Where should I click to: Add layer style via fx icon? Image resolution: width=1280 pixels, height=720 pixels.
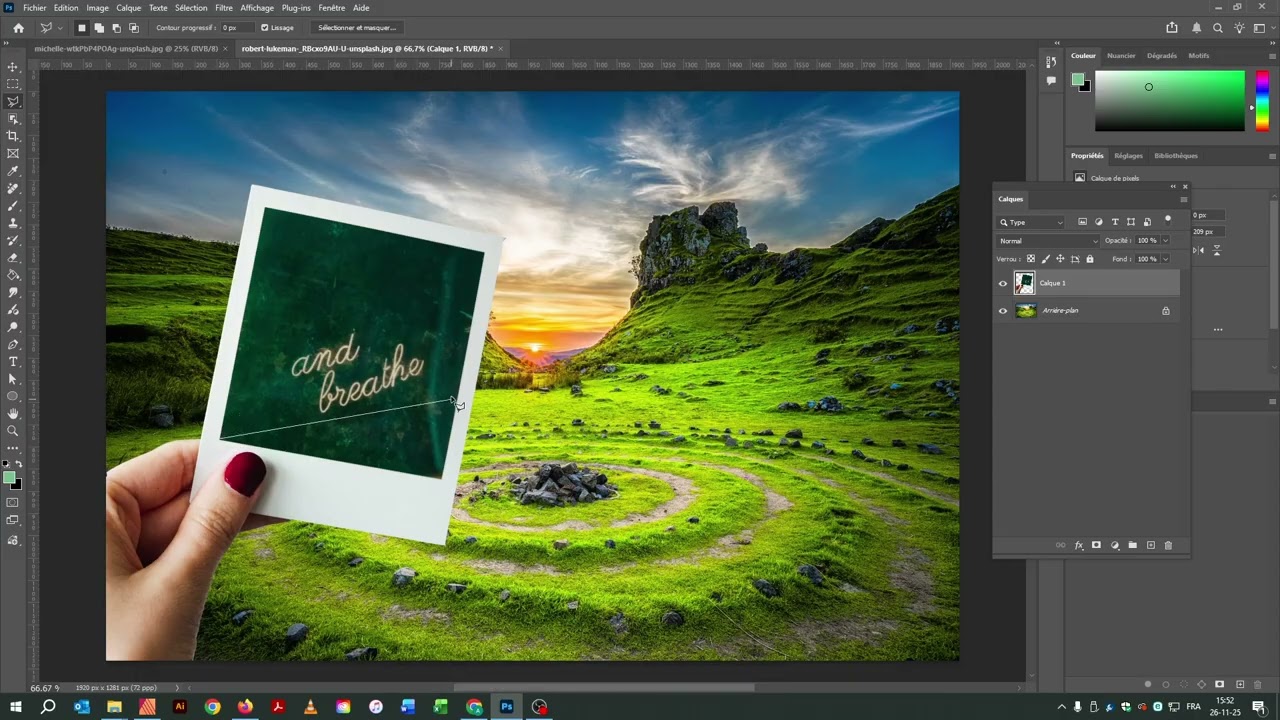tap(1079, 545)
